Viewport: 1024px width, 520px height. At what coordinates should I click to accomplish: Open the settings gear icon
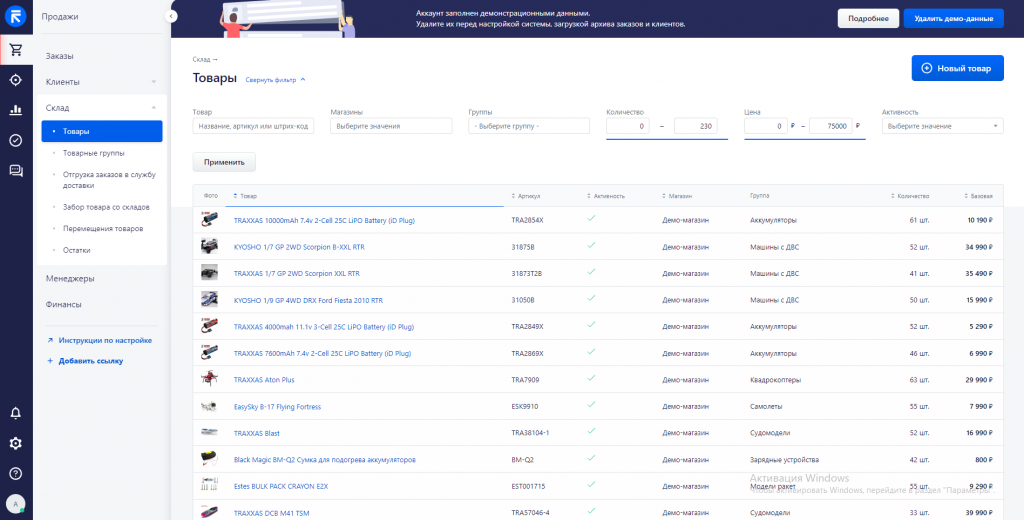[15, 443]
